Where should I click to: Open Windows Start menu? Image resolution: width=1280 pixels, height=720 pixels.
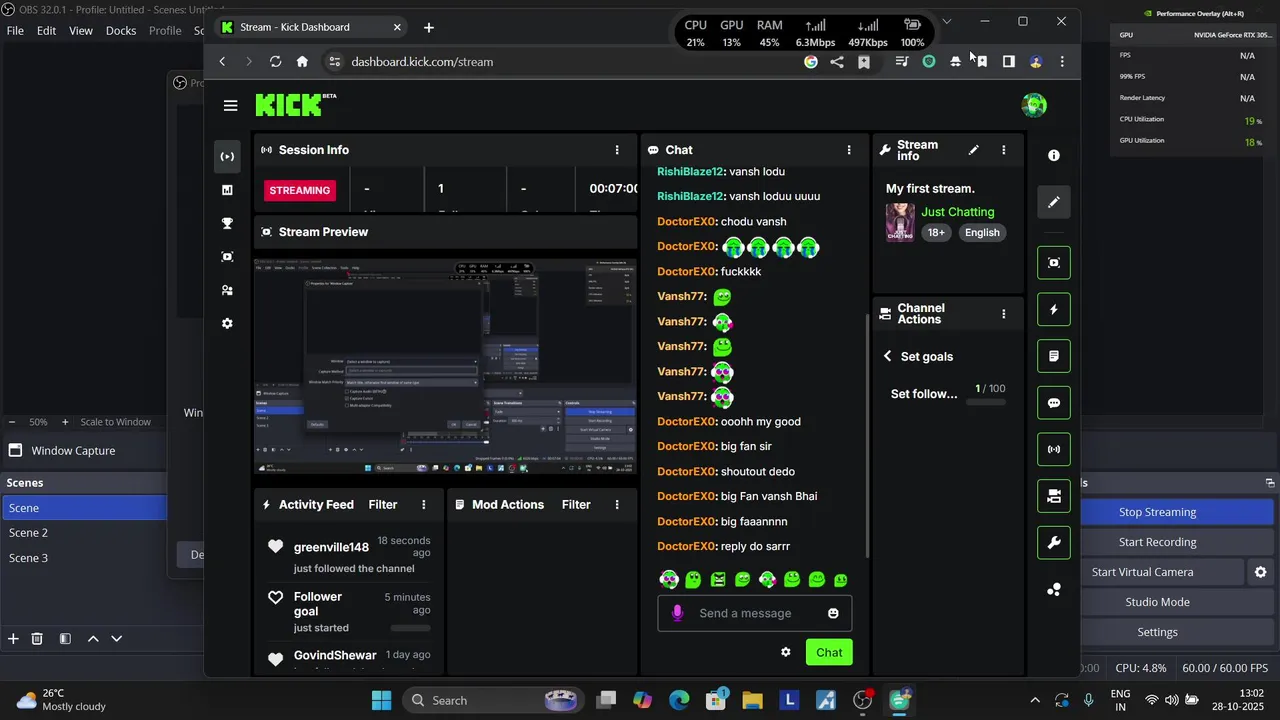(381, 700)
